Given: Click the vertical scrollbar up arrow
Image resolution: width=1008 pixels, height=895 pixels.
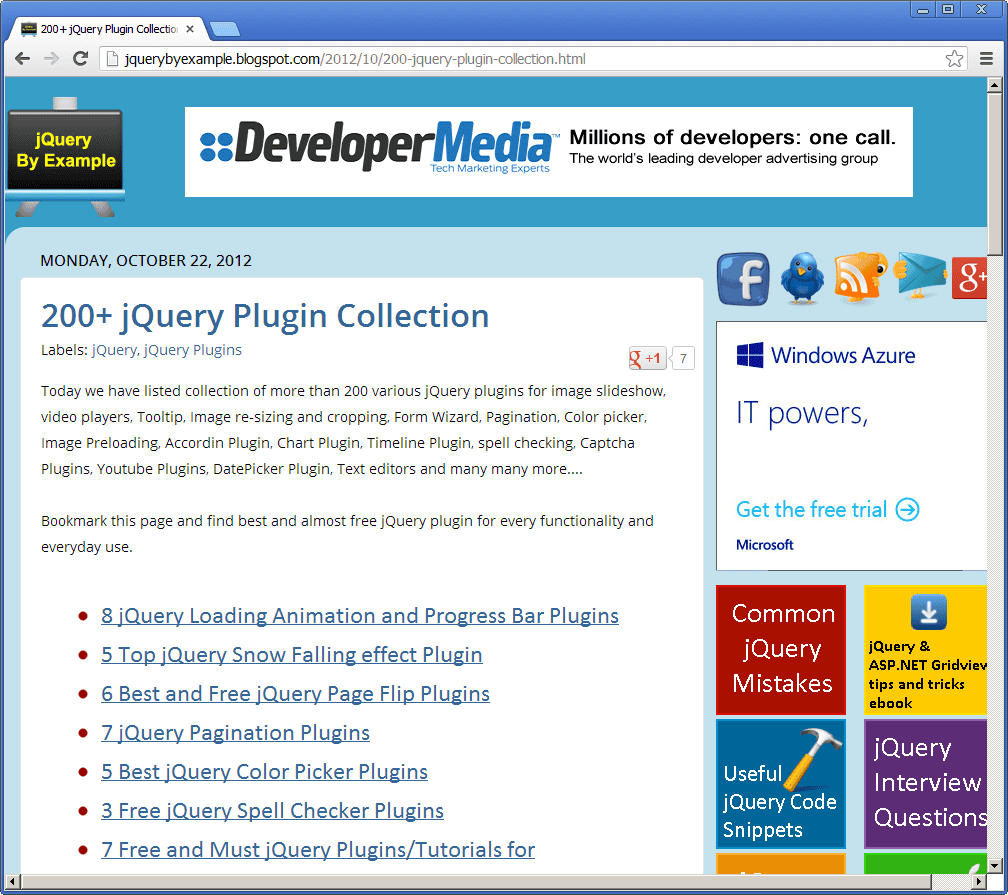Looking at the screenshot, I should pos(994,85).
